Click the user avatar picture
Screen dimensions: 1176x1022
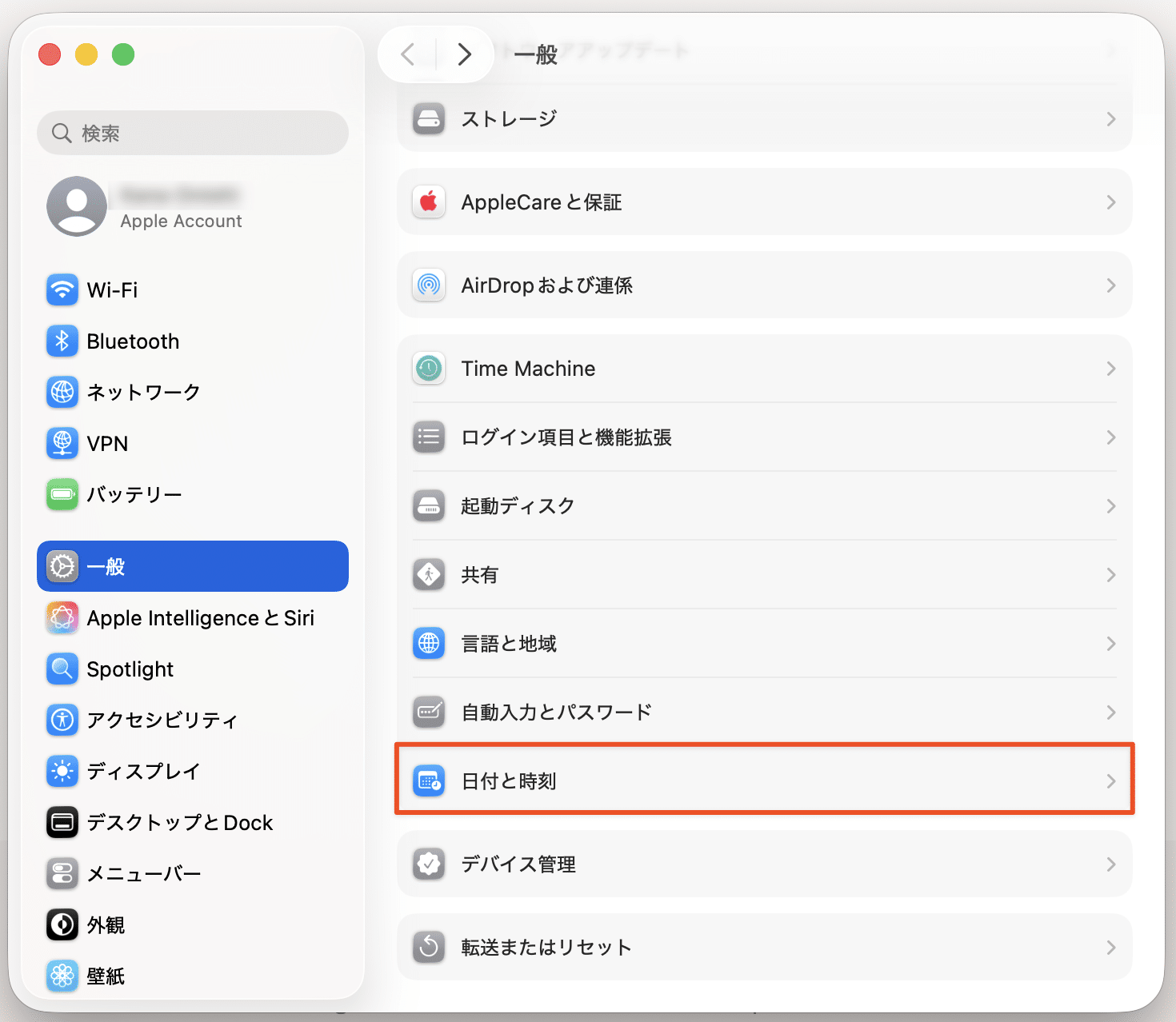pyautogui.click(x=77, y=206)
